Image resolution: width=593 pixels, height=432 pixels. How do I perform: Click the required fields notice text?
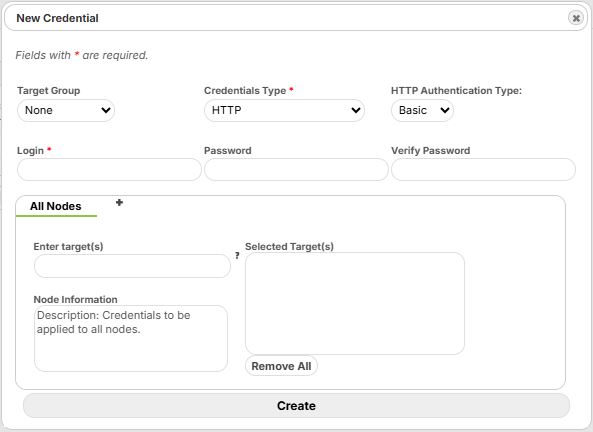[x=82, y=55]
